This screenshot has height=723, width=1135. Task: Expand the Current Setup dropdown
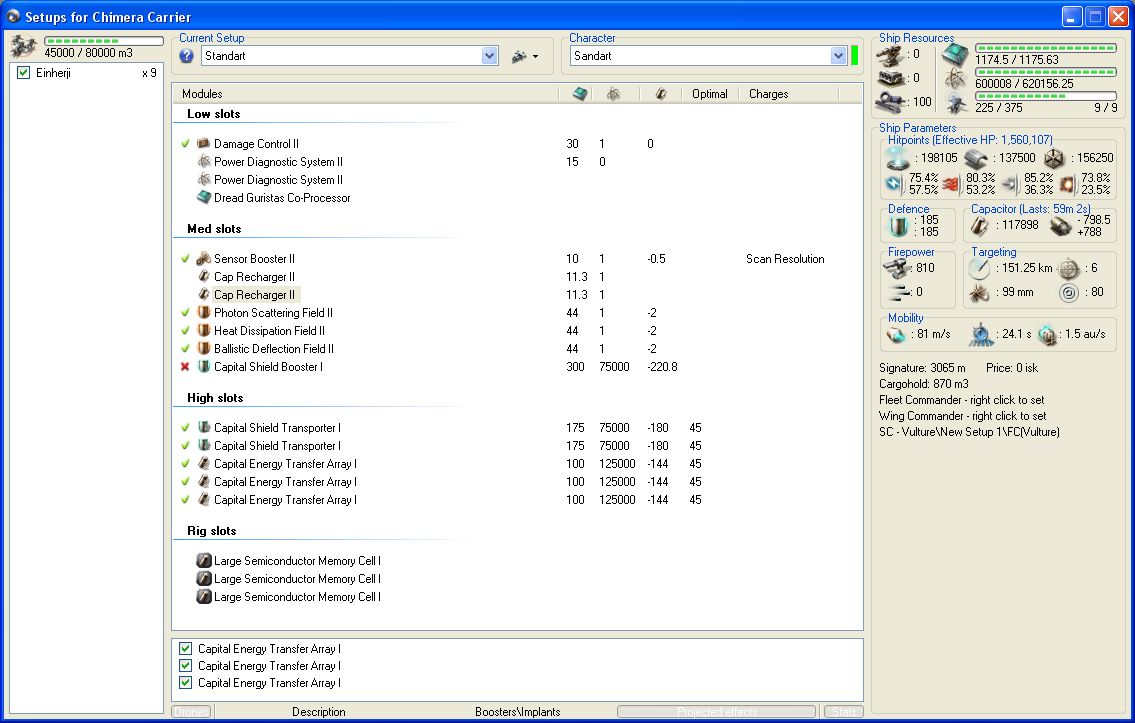coord(490,56)
